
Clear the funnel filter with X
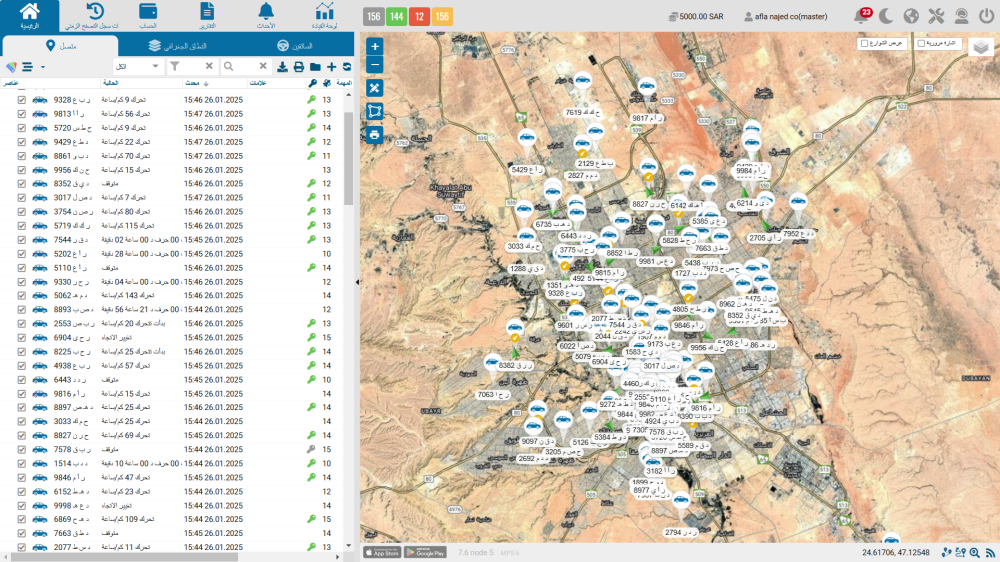(x=209, y=66)
